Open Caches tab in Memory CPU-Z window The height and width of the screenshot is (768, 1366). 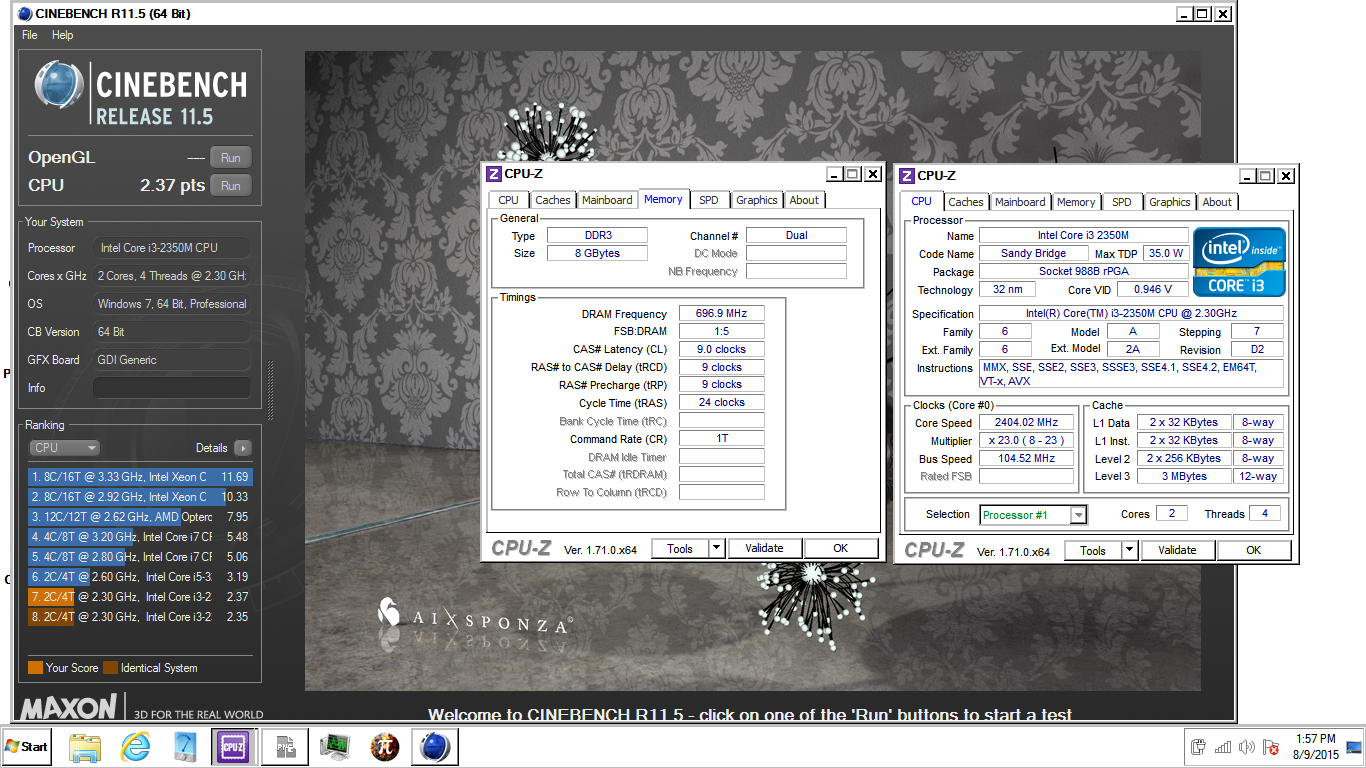pyautogui.click(x=552, y=200)
